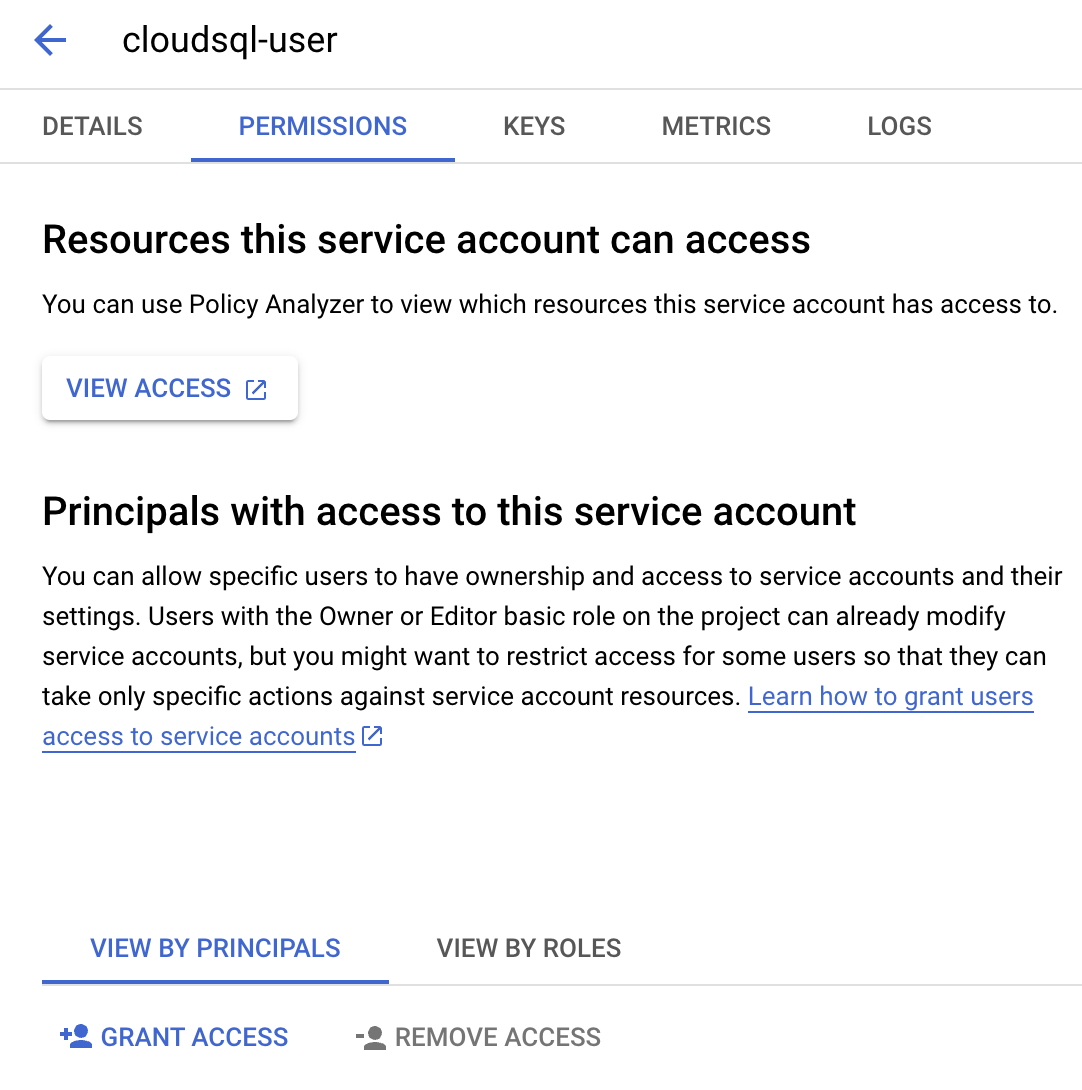
Task: Click the VIEW ACCESS button
Action: (x=148, y=388)
